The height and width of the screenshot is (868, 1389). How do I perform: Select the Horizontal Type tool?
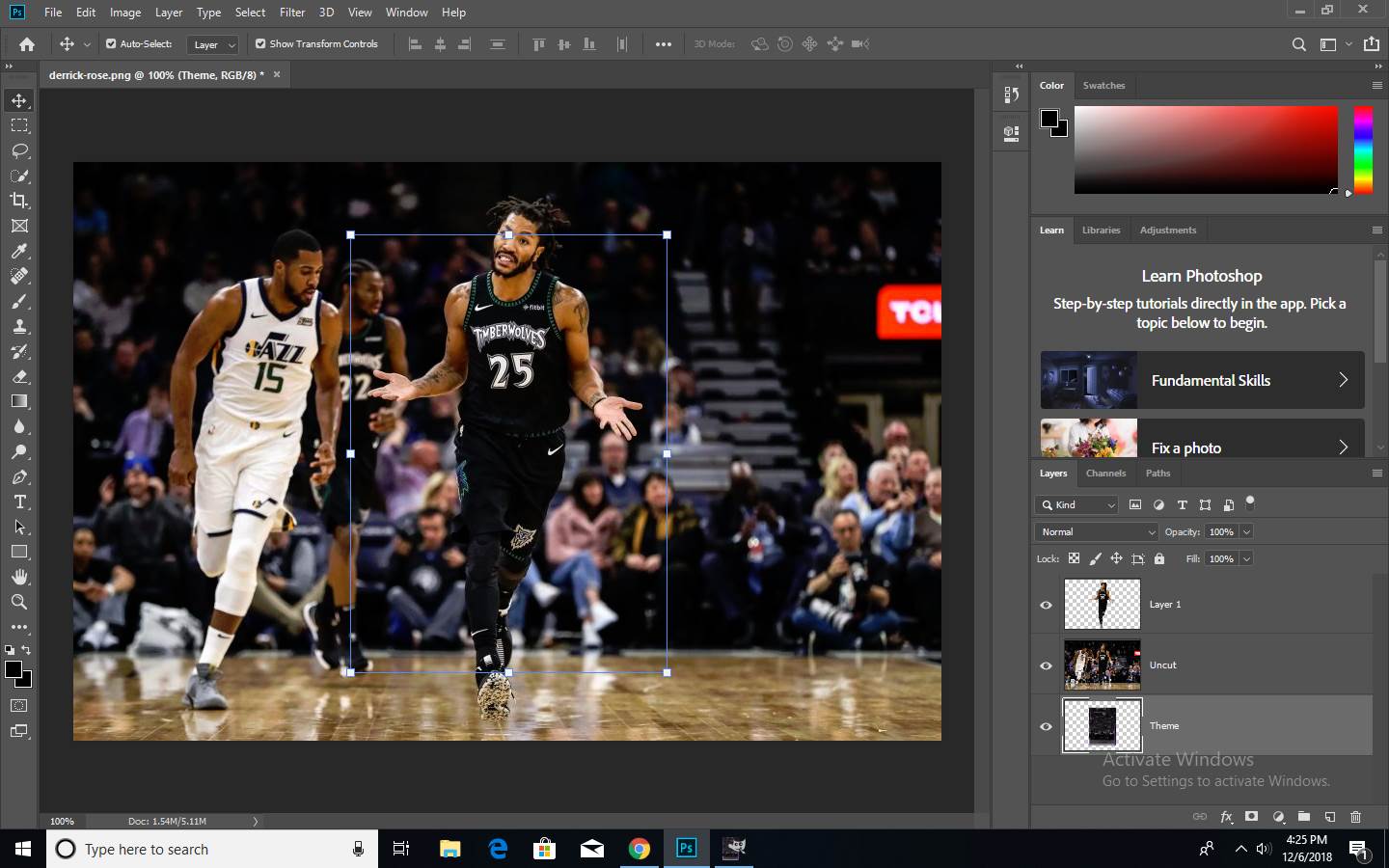pos(19,502)
